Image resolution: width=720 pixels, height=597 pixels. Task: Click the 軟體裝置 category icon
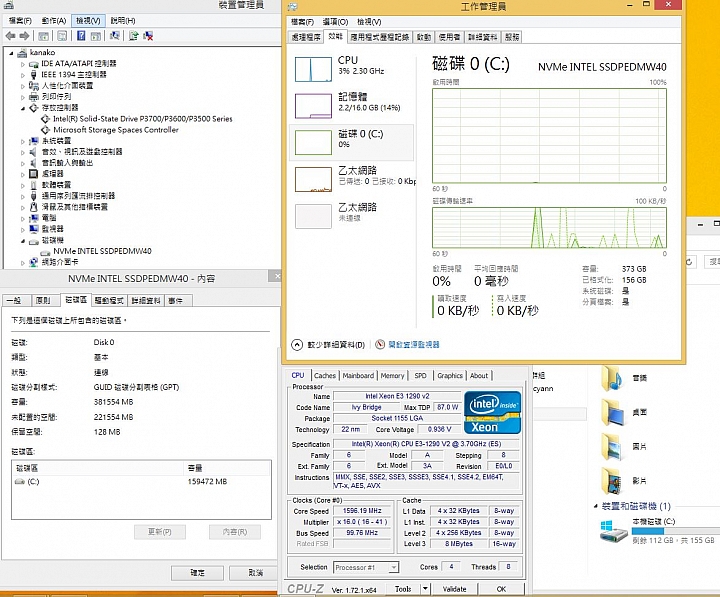click(34, 185)
